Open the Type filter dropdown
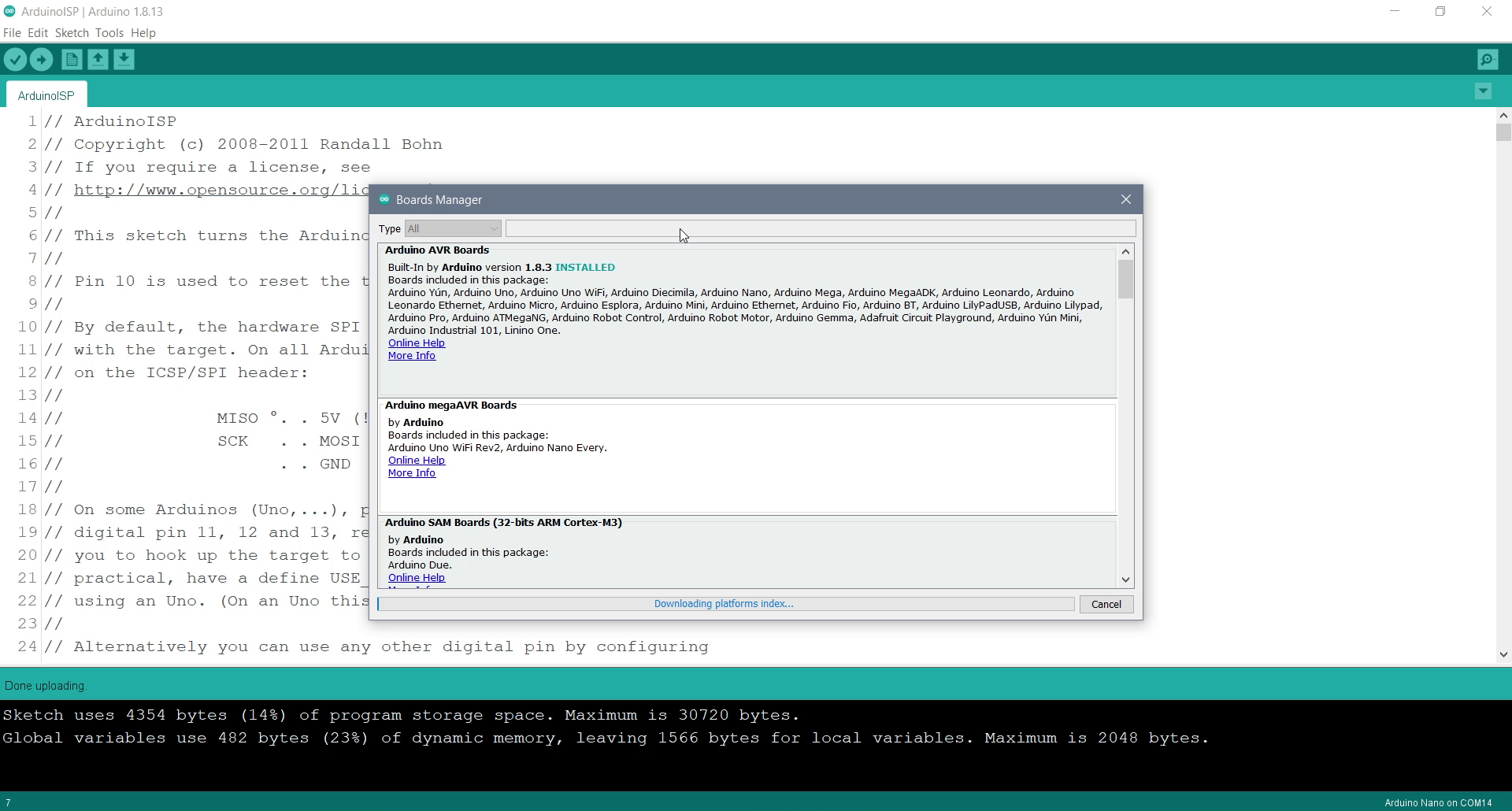Screen dimensions: 1512x811 point(453,228)
